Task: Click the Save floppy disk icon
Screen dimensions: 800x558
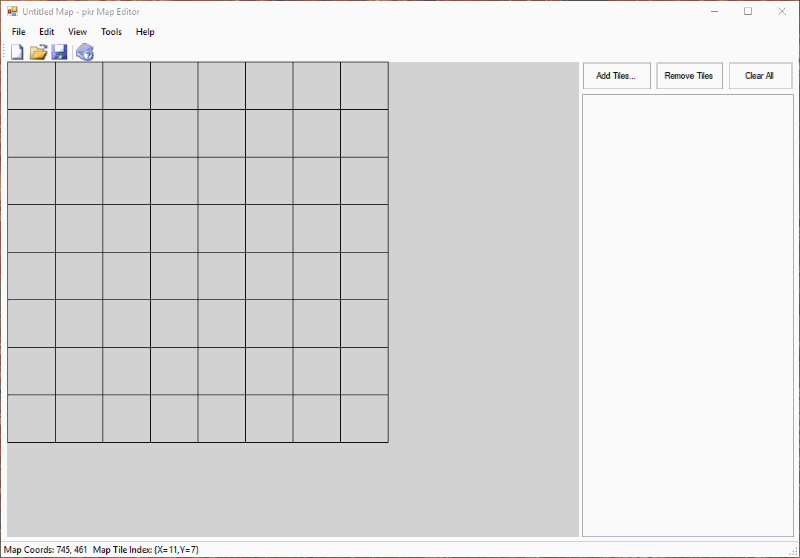Action: [59, 52]
